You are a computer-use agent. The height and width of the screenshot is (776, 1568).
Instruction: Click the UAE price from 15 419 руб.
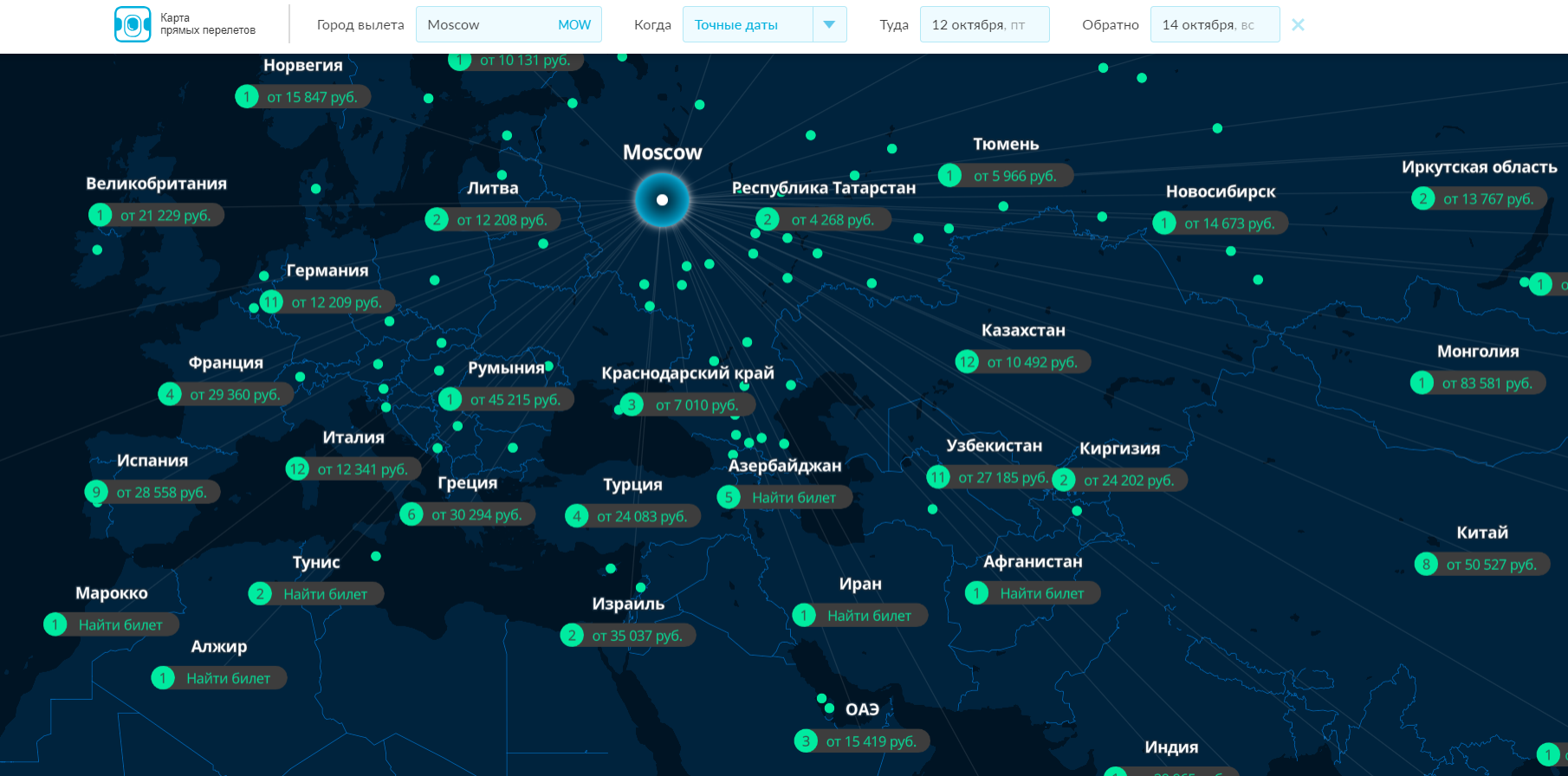[x=871, y=741]
